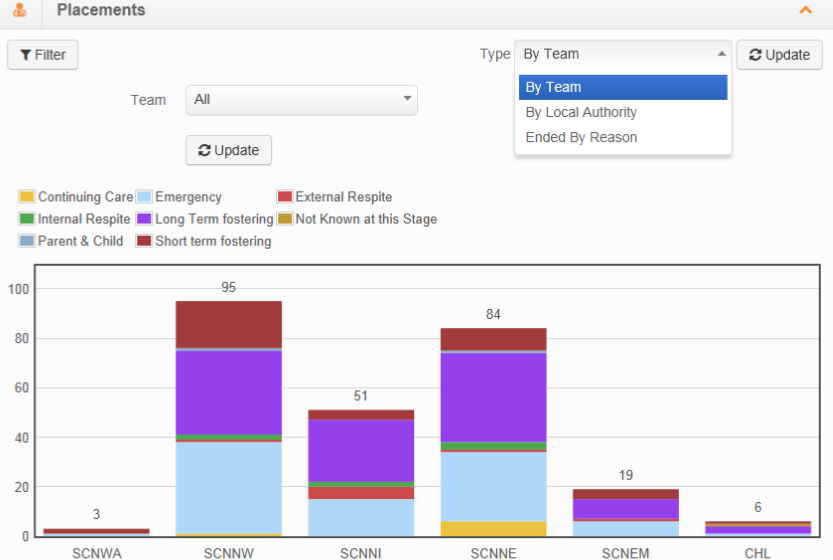Click the SCNNW bar's Short term fostering segment
This screenshot has width=833, height=560.
coord(228,325)
